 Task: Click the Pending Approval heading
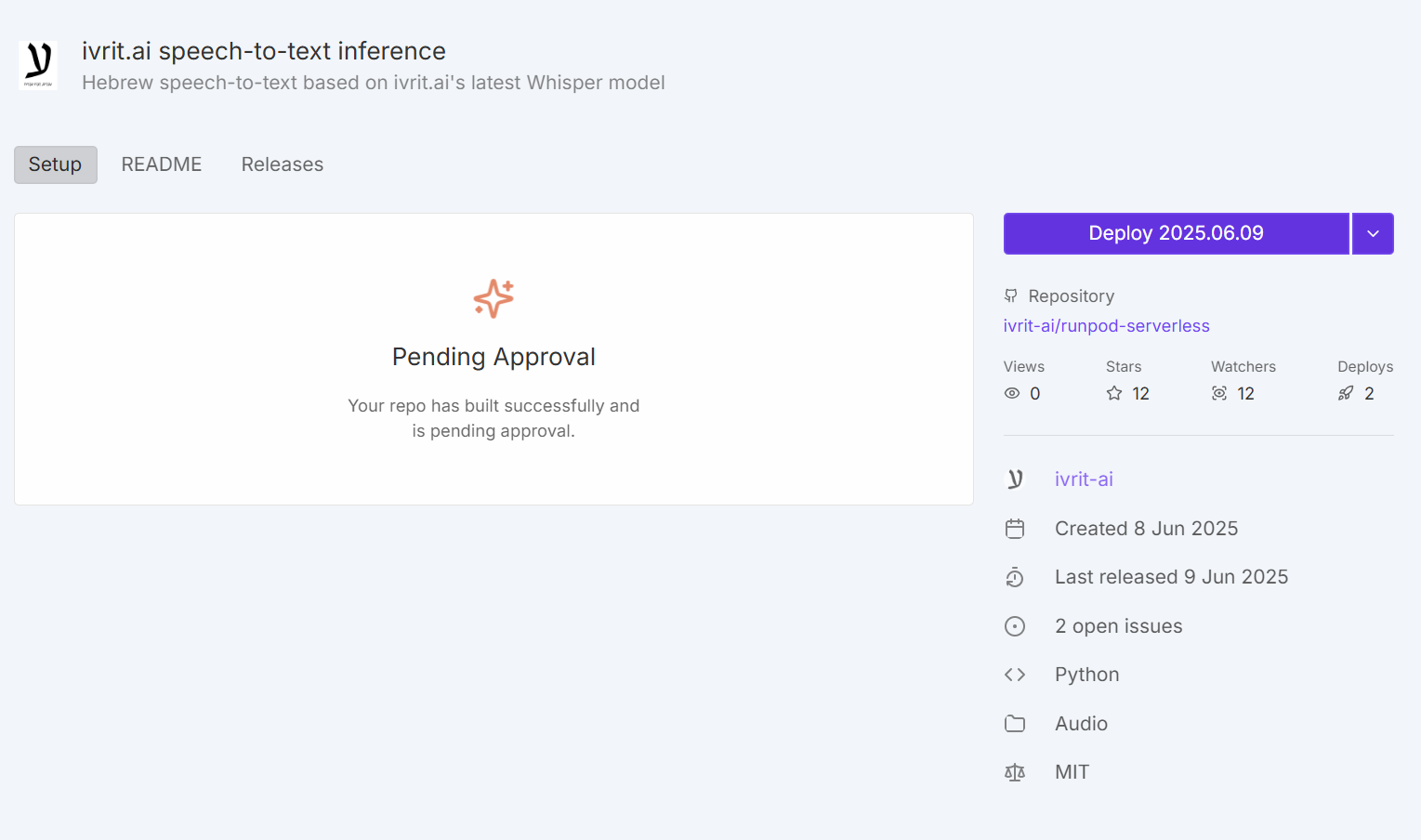tap(493, 357)
